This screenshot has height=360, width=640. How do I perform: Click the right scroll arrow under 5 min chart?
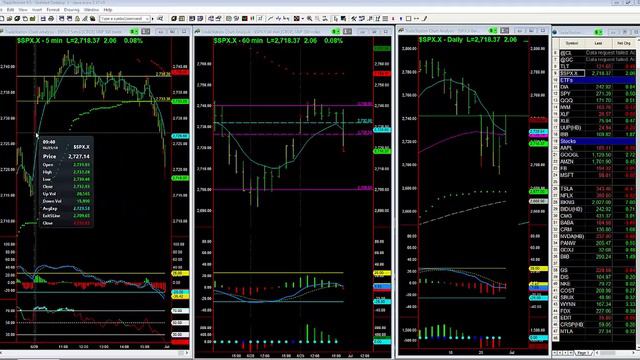pyautogui.click(x=187, y=353)
